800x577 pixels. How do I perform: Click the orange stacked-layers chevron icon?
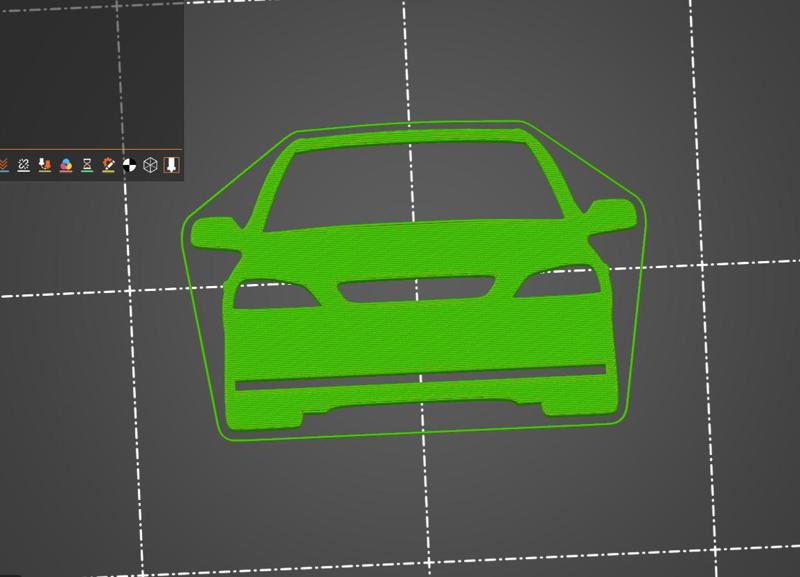[4, 164]
